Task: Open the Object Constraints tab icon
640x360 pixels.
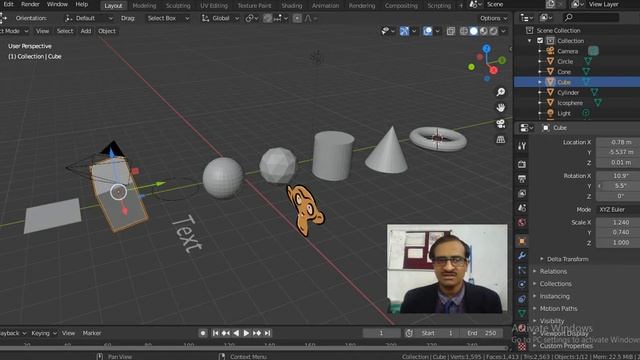Action: coord(522,299)
